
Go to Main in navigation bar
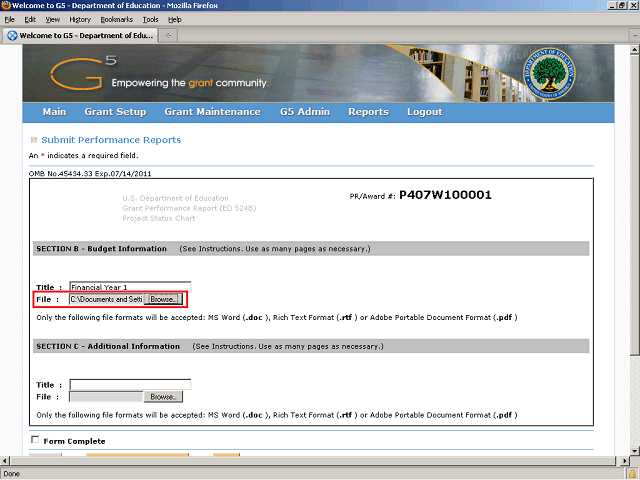point(54,112)
